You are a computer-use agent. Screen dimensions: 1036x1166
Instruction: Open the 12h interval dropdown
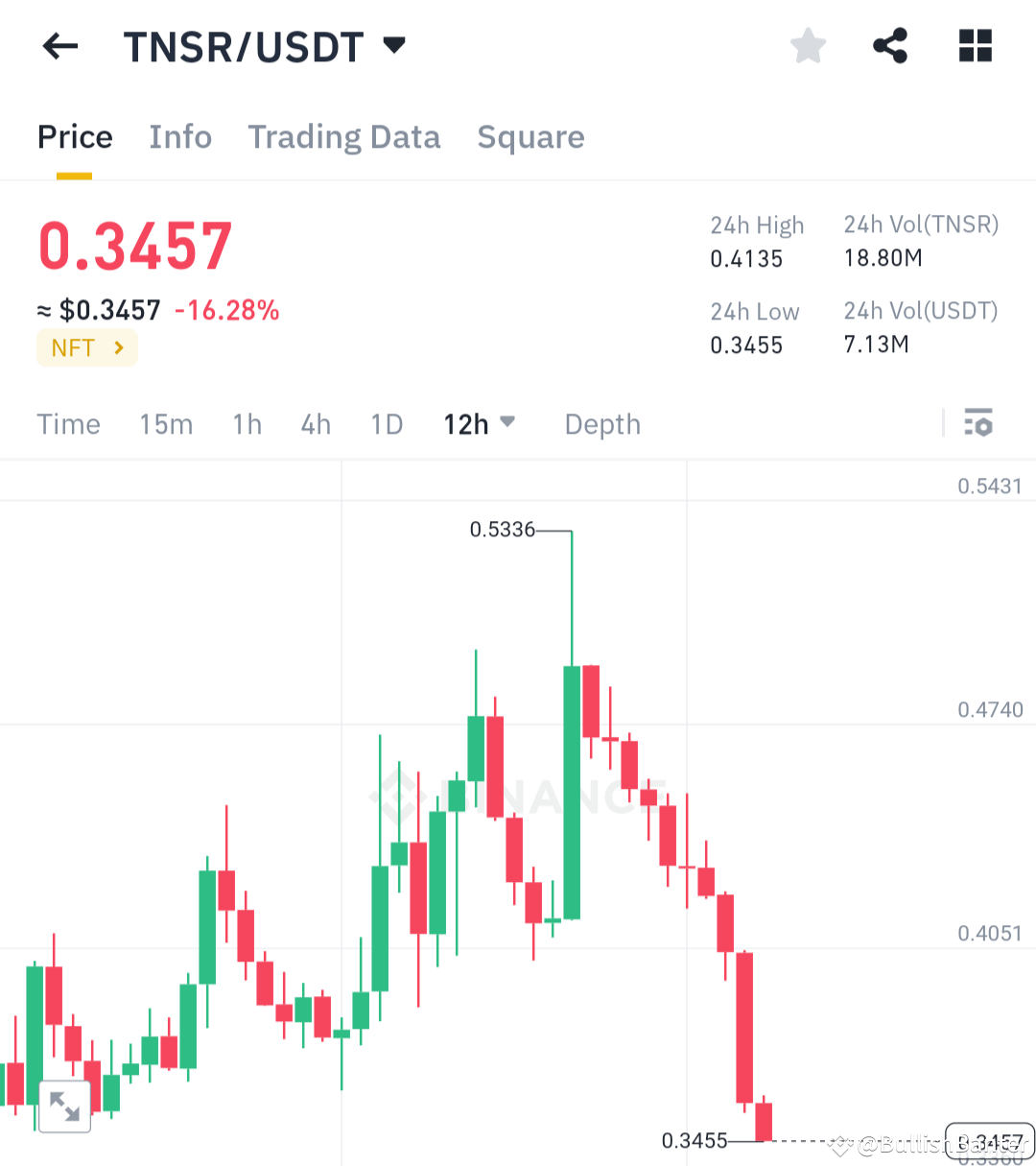(480, 423)
